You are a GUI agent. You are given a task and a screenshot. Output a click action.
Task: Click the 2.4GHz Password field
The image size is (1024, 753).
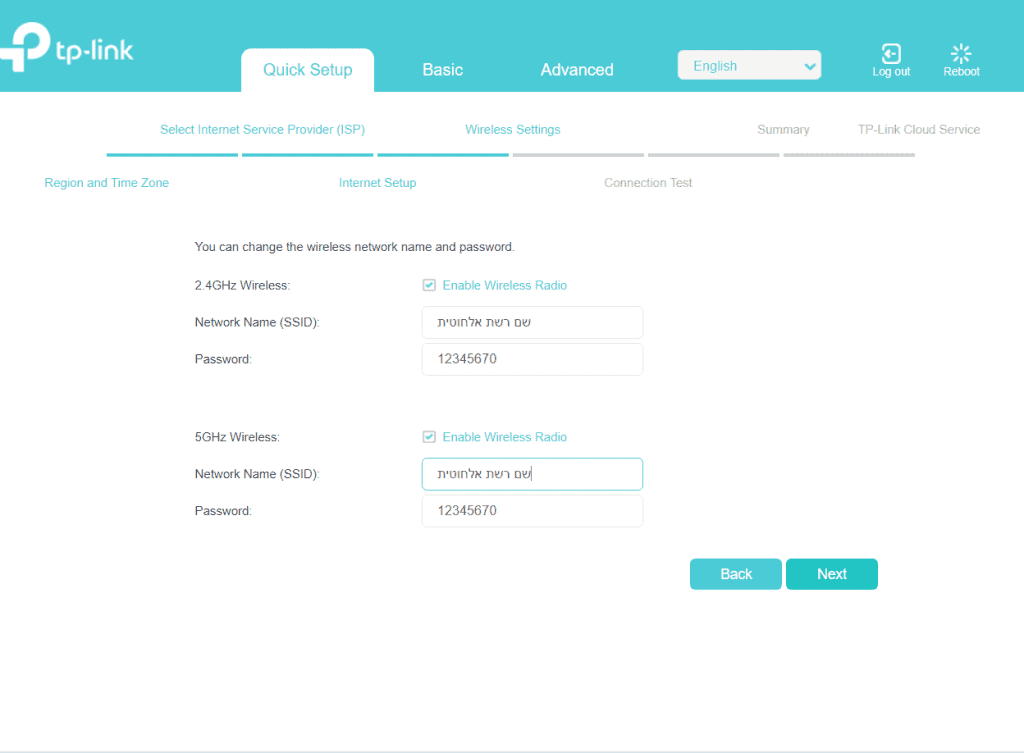tap(532, 360)
